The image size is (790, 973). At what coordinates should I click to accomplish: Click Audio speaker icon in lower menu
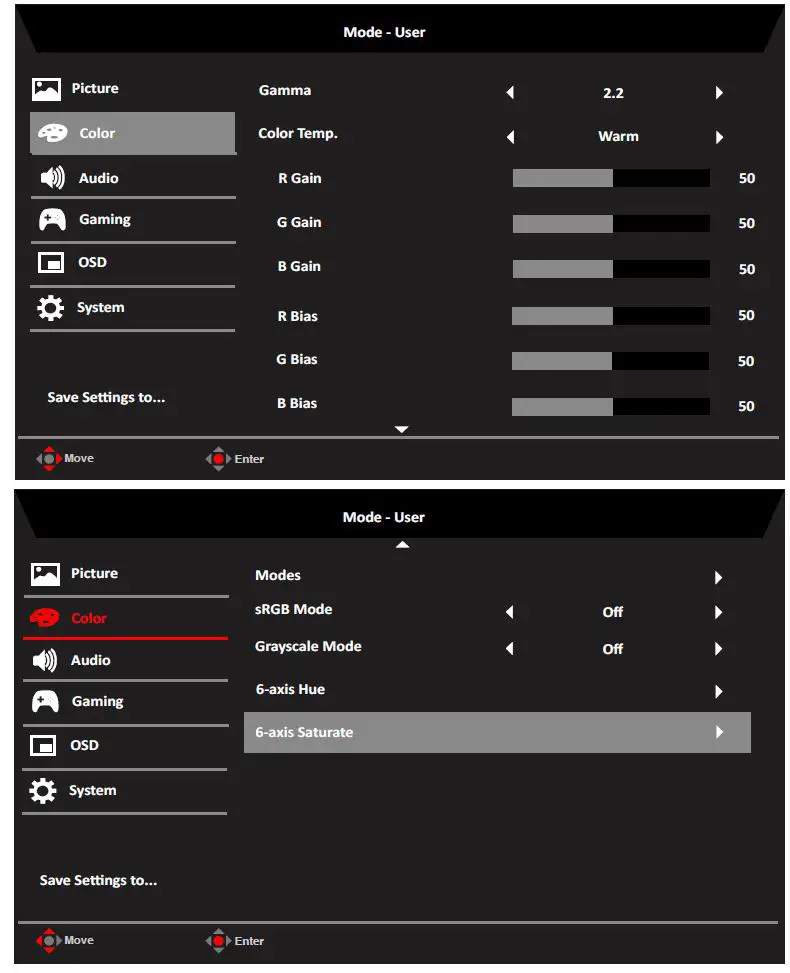tap(45, 660)
